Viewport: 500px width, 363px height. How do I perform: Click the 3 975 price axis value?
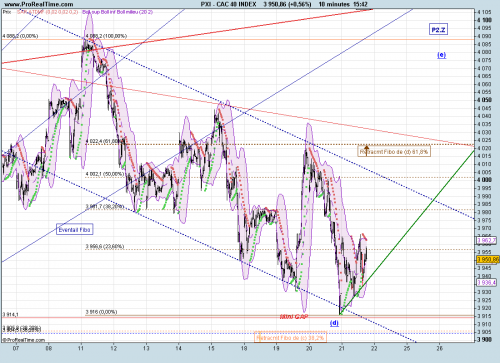coord(484,220)
